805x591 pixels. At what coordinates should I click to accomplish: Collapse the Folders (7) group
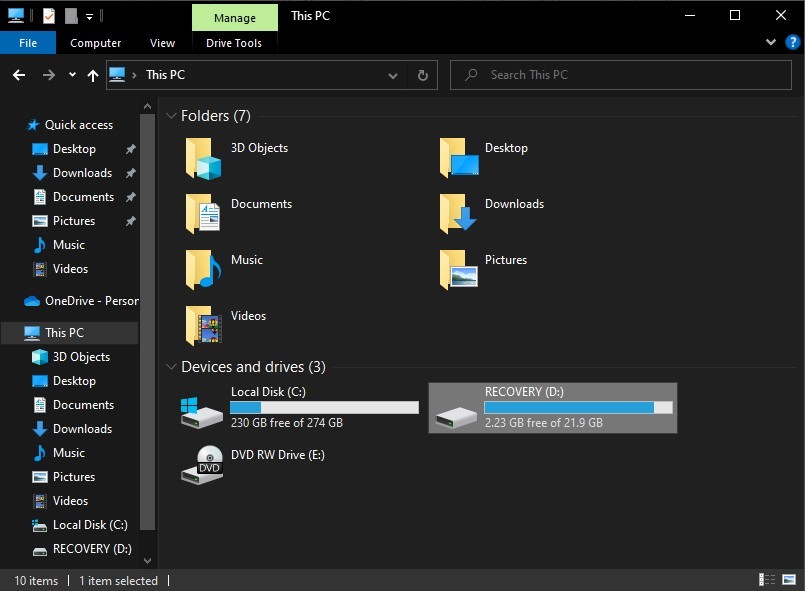click(171, 116)
